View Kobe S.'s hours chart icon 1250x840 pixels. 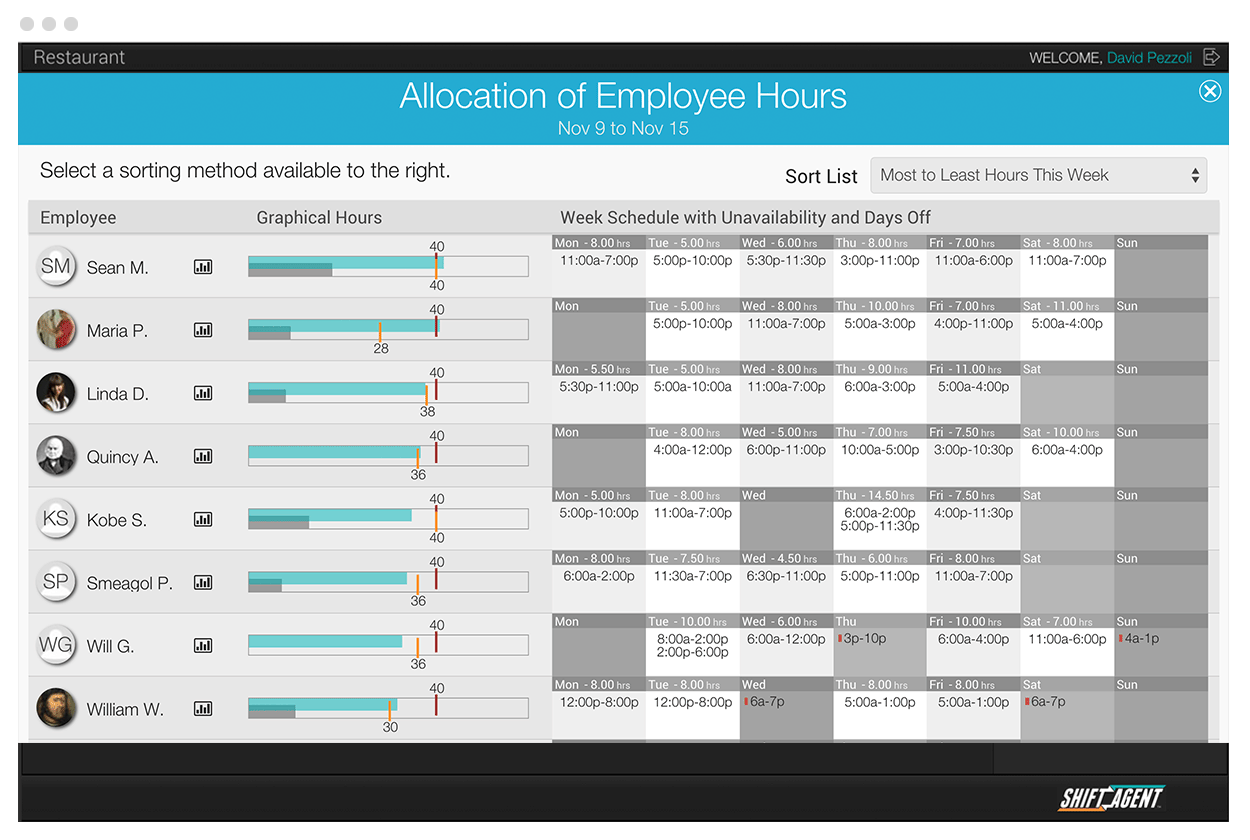point(203,519)
